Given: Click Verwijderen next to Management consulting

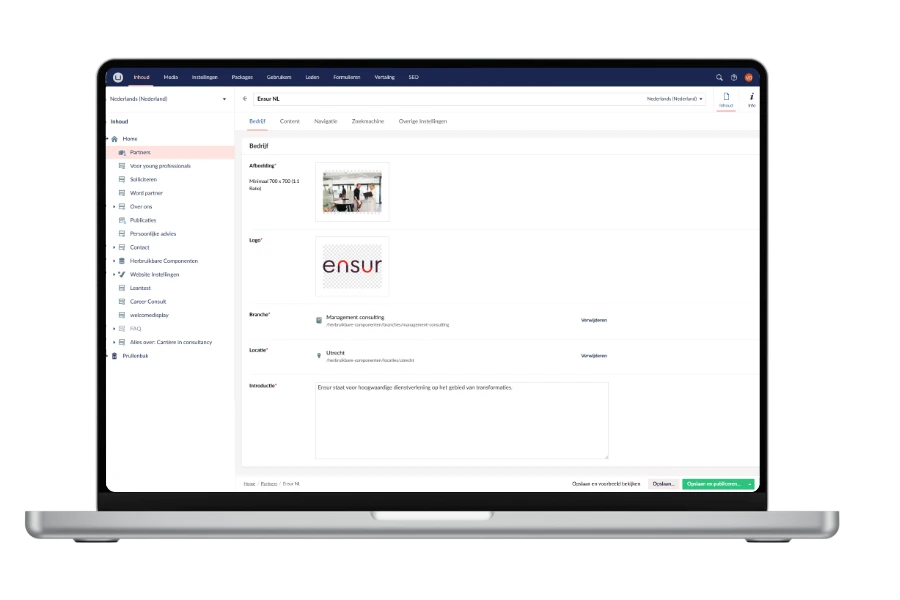Looking at the screenshot, I should click(x=593, y=320).
